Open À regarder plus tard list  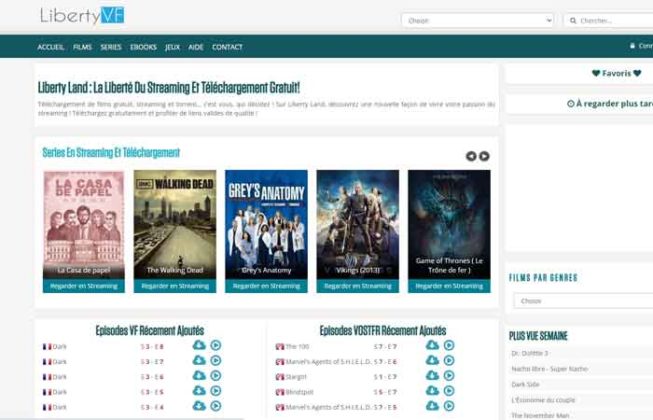pos(610,104)
